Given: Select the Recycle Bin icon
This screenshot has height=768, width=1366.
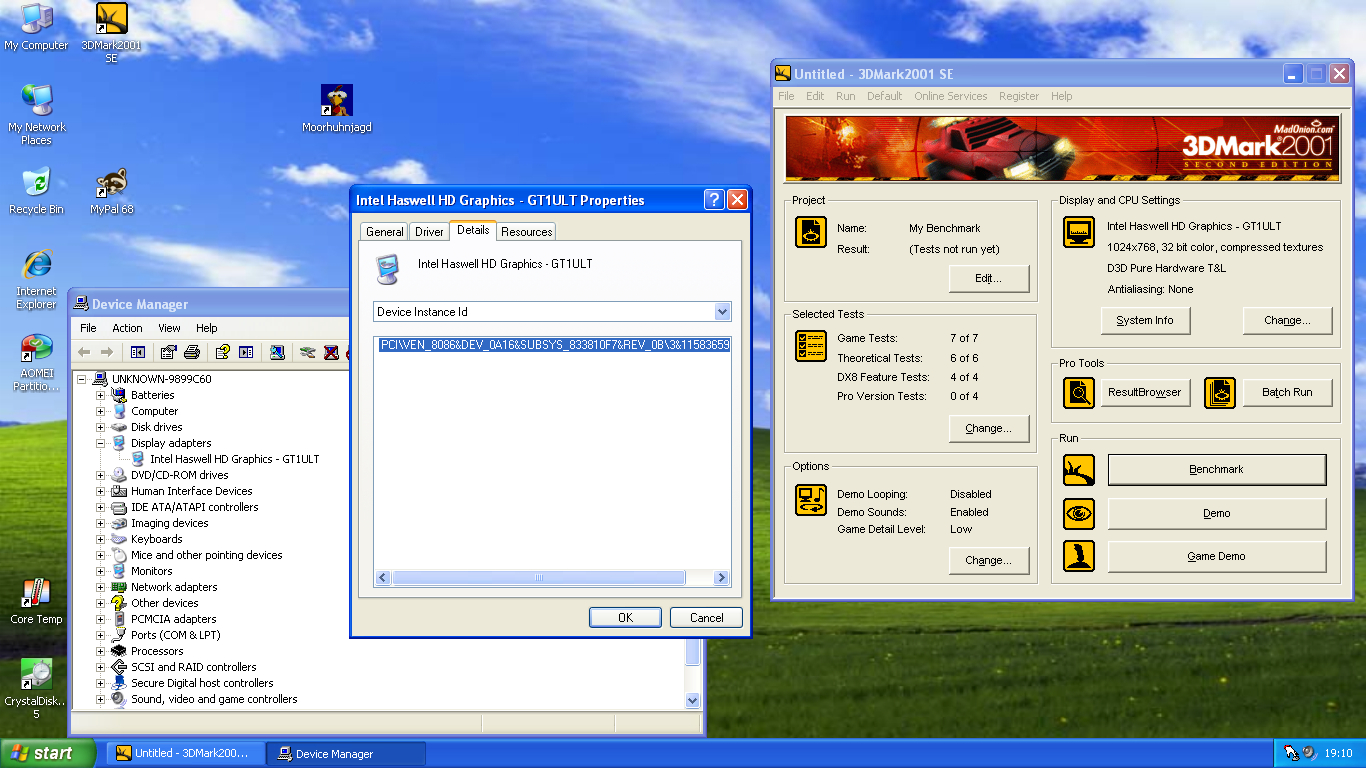Looking at the screenshot, I should [36, 190].
